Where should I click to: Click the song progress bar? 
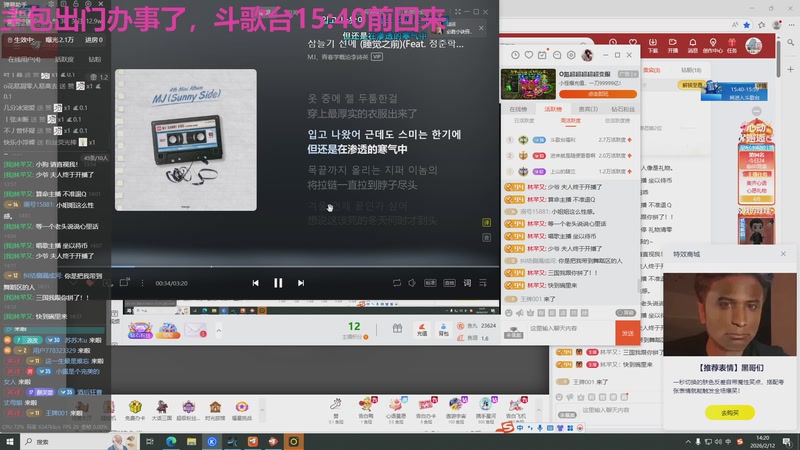click(x=305, y=266)
